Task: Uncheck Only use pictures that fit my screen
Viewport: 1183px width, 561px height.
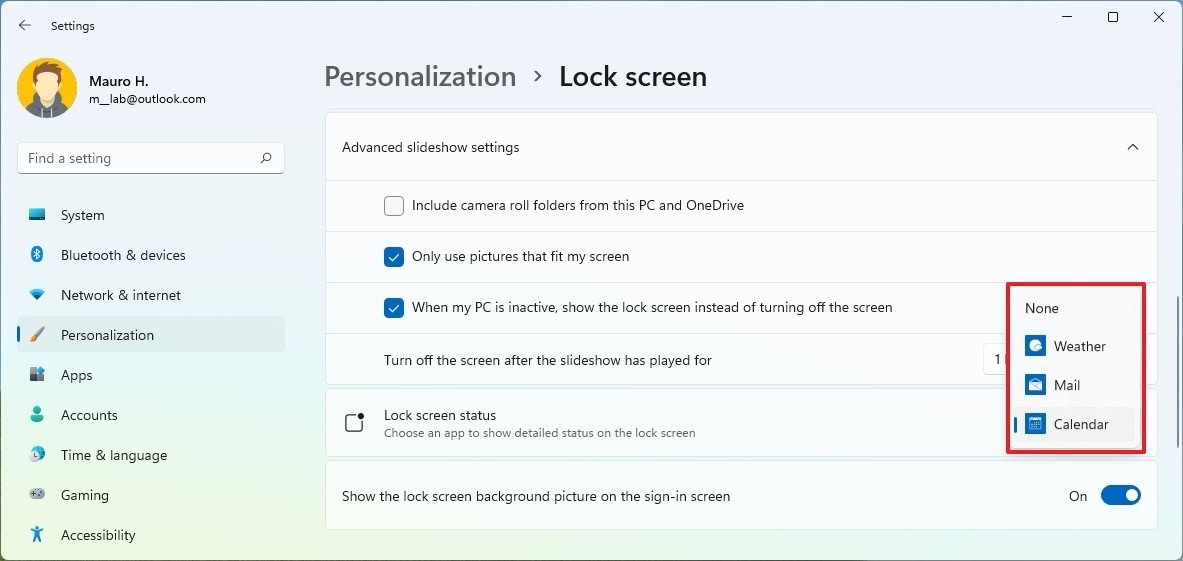Action: 394,257
